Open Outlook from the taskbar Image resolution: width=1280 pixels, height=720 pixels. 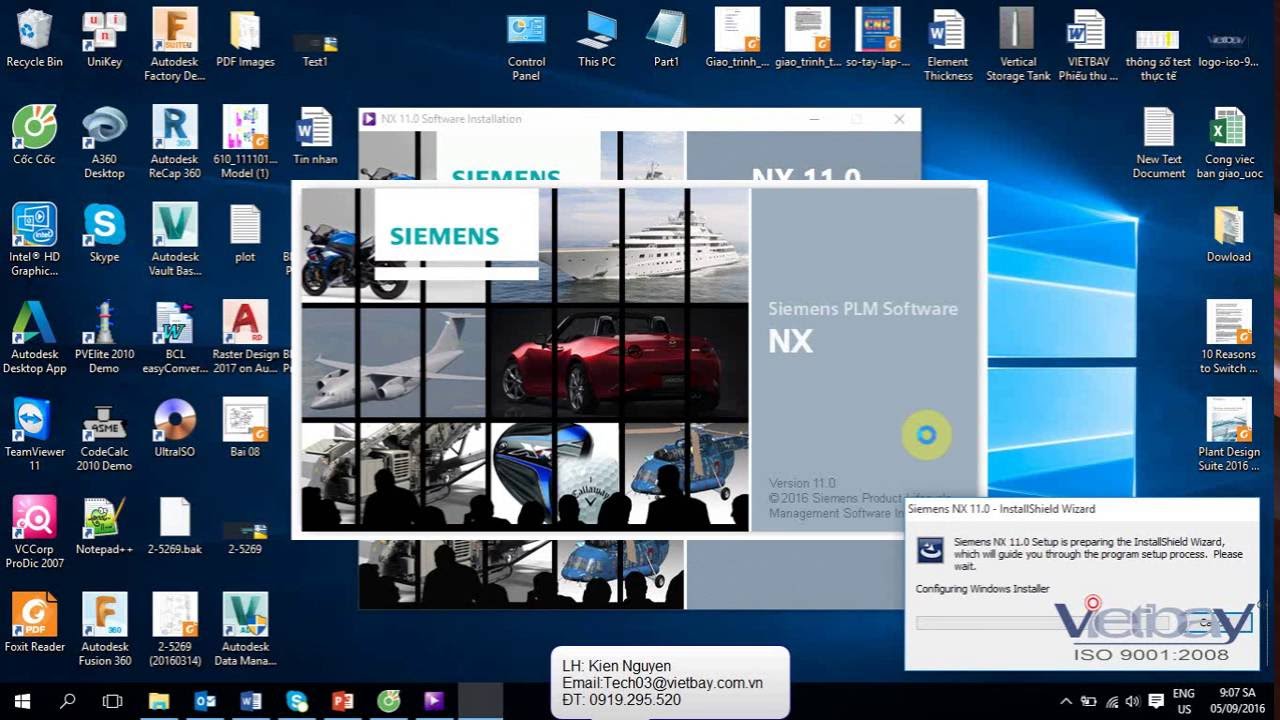[x=205, y=701]
